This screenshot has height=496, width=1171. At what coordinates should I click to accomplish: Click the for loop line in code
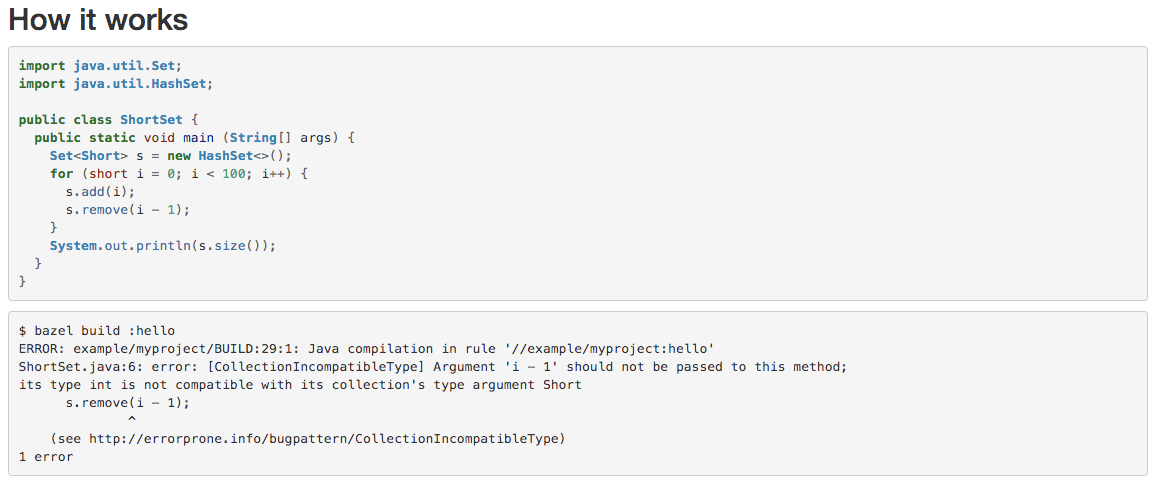point(179,174)
